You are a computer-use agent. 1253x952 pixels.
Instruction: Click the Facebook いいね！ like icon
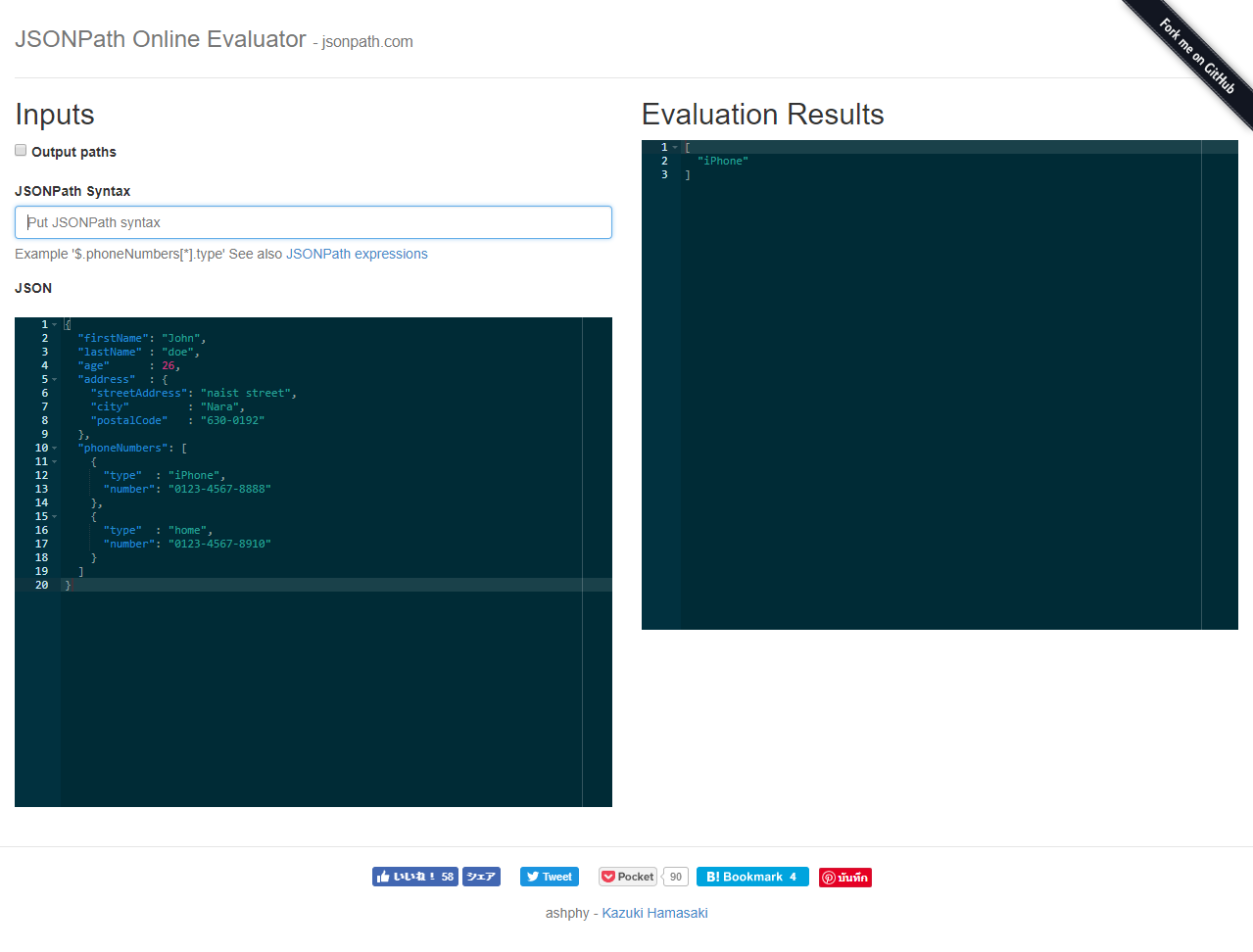point(386,877)
